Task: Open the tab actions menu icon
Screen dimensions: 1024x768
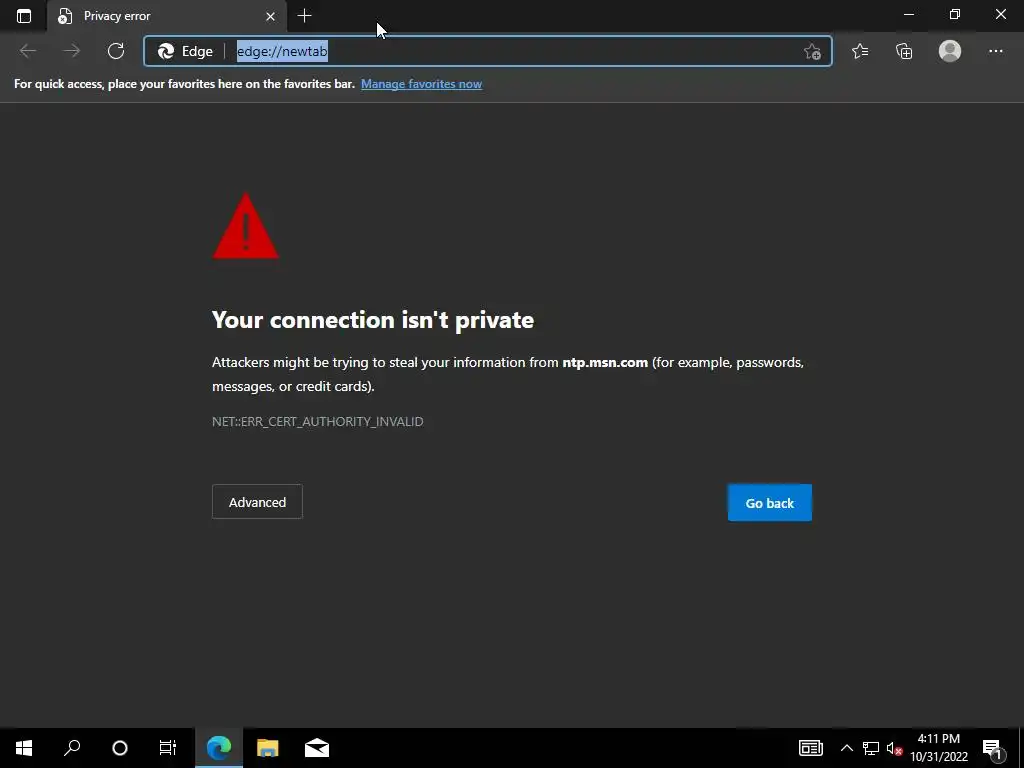Action: pos(24,16)
